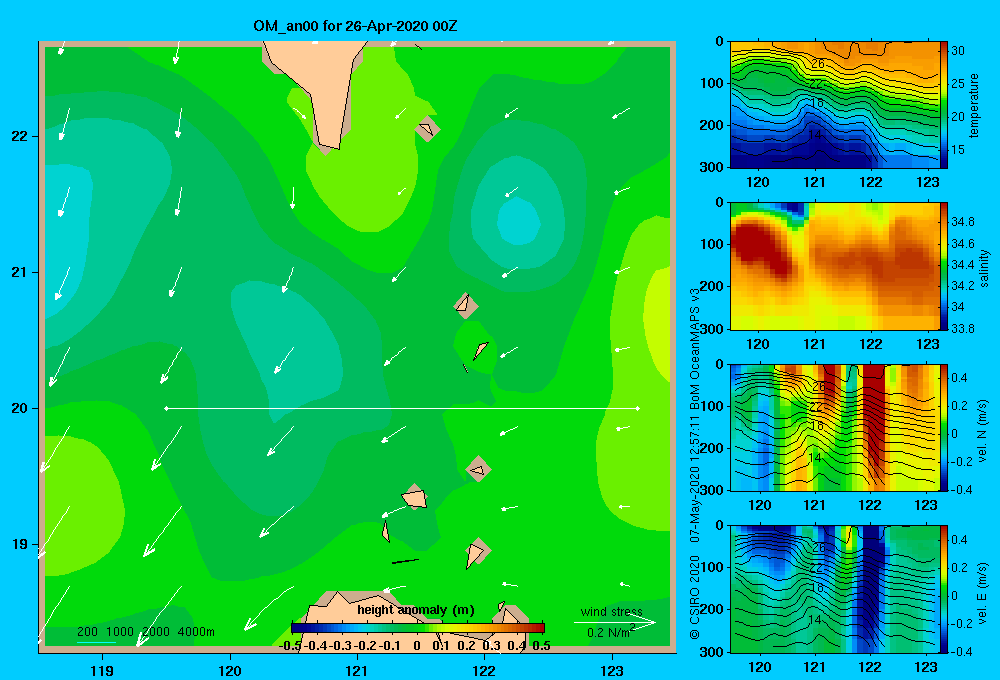Click the cold eddy core near 122°E 21.3°N
Image resolution: width=1000 pixels, height=680 pixels.
click(518, 223)
